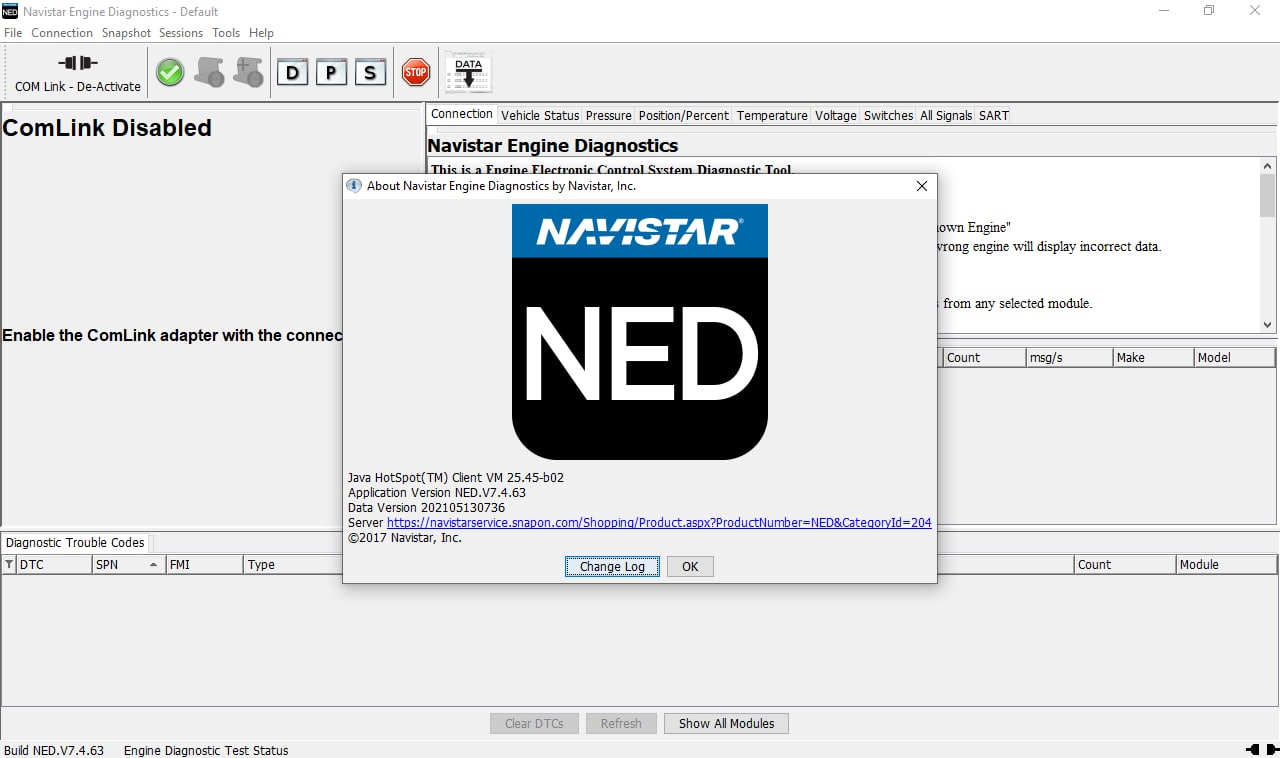The width and height of the screenshot is (1280, 758).
Task: Click the green checkmark toolbar icon
Action: click(x=170, y=72)
